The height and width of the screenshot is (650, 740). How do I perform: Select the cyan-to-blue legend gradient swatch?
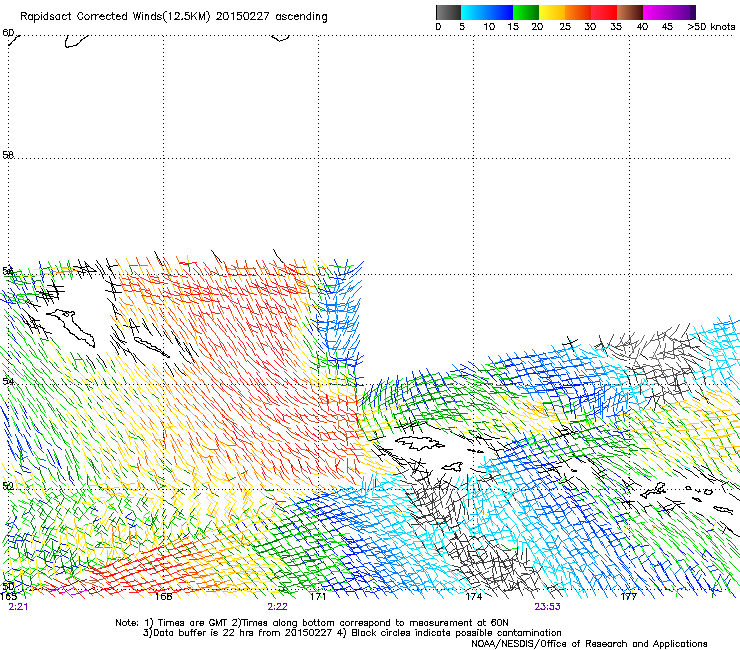(x=487, y=12)
